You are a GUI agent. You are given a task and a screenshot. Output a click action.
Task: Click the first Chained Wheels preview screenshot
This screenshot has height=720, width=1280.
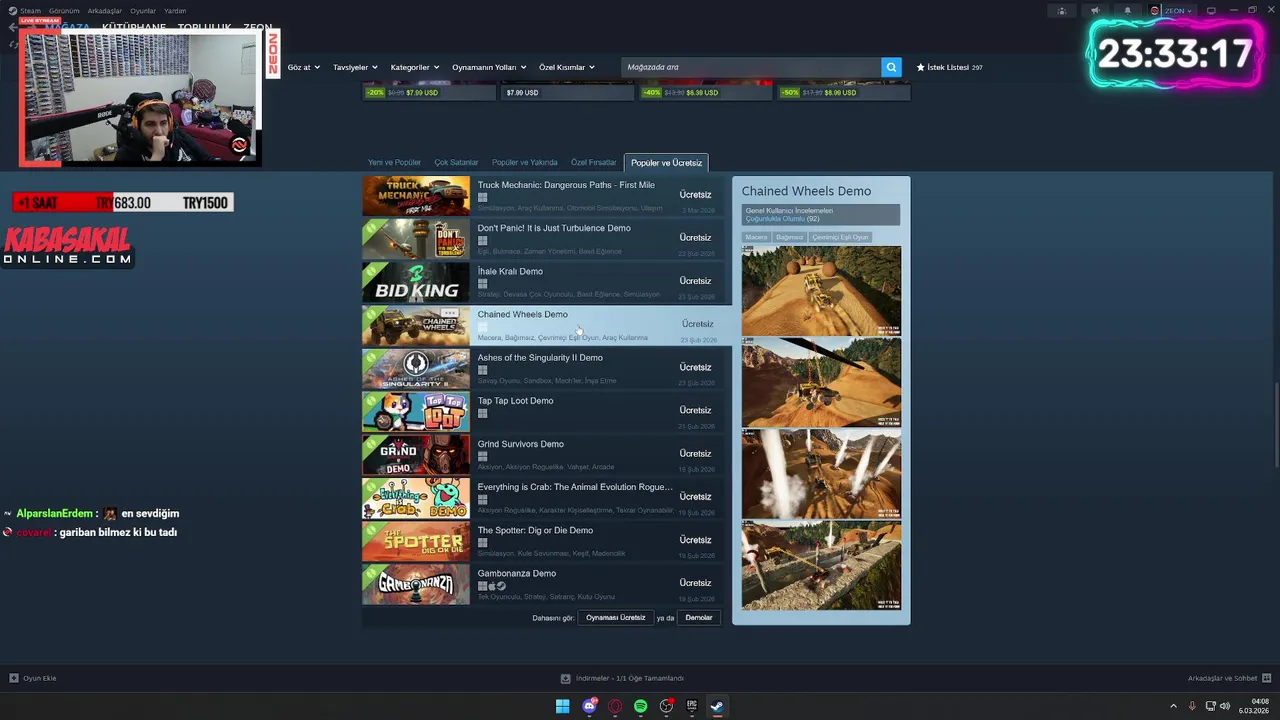coord(821,290)
